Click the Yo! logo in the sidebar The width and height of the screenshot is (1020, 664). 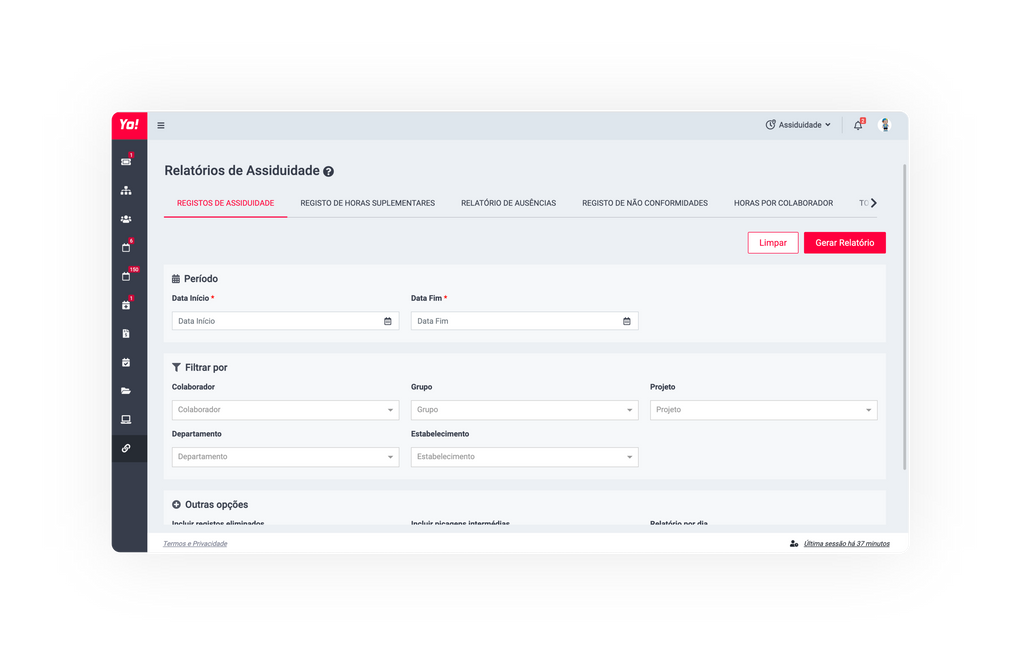129,125
